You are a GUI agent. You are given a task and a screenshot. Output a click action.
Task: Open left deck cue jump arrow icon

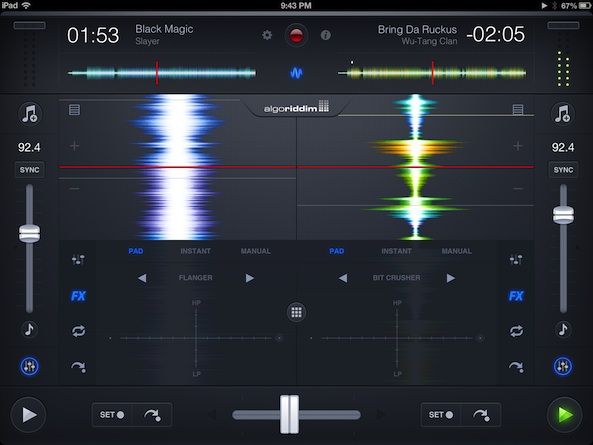click(78, 367)
